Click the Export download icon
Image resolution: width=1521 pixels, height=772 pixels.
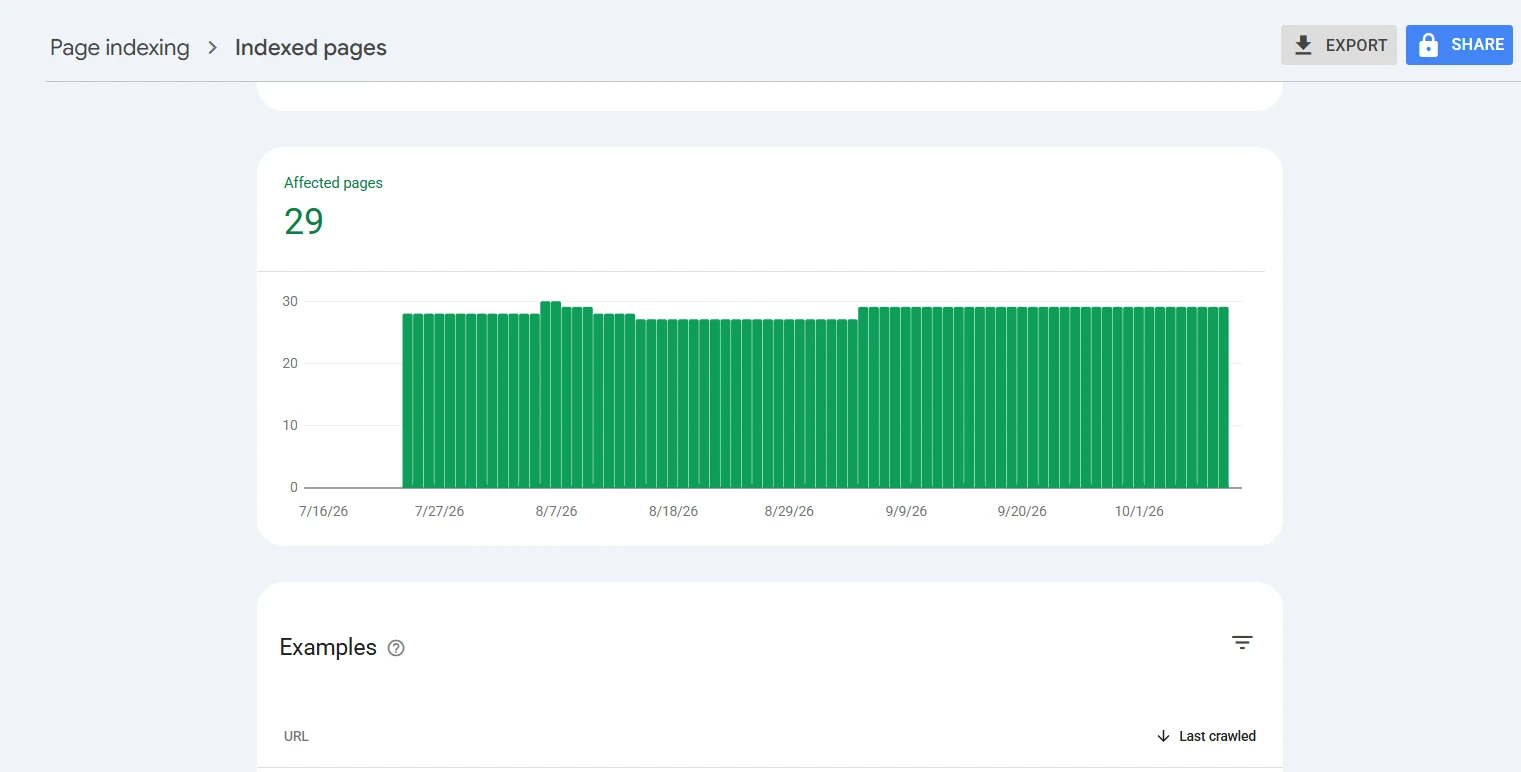point(1303,45)
